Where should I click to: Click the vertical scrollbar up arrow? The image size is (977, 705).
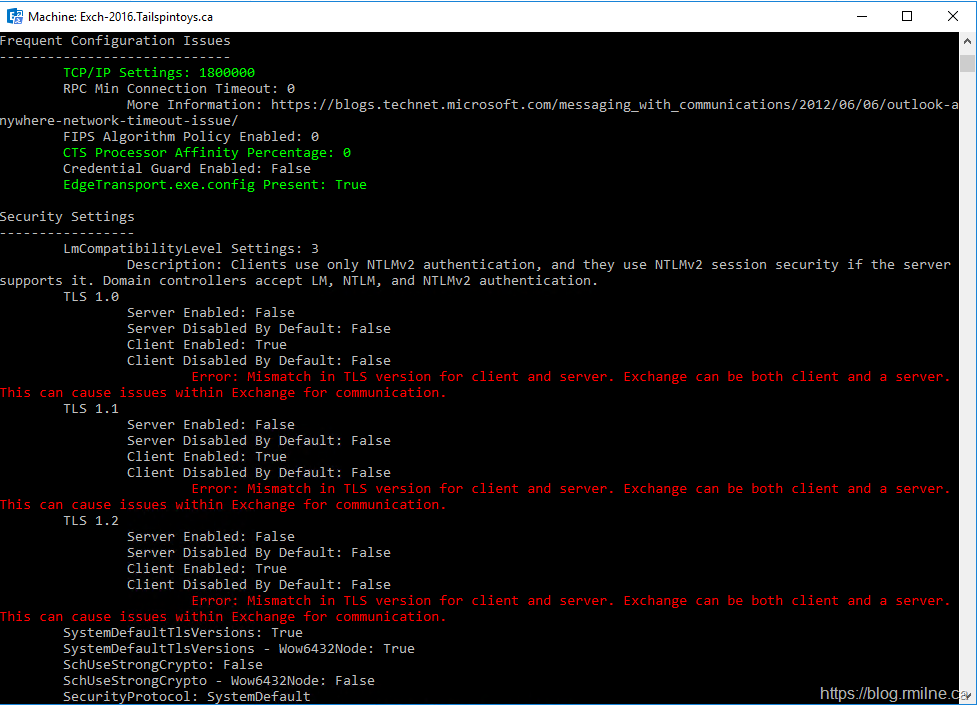(x=967, y=41)
